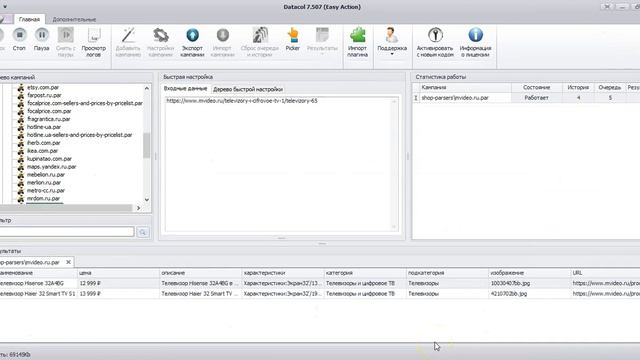
Task: Sort results by подкатегория column
Action: [447, 273]
